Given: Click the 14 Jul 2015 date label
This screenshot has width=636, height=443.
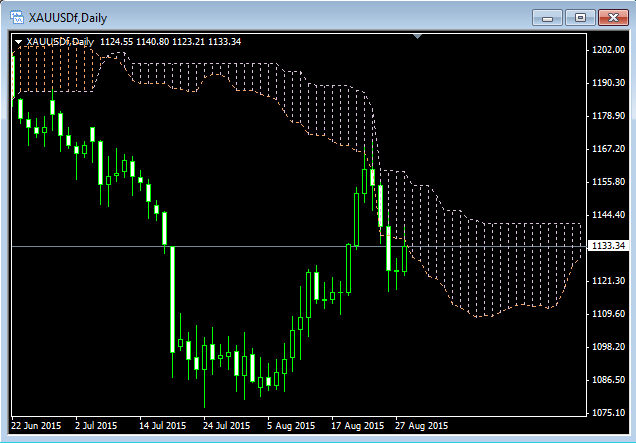Looking at the screenshot, I should tap(163, 426).
